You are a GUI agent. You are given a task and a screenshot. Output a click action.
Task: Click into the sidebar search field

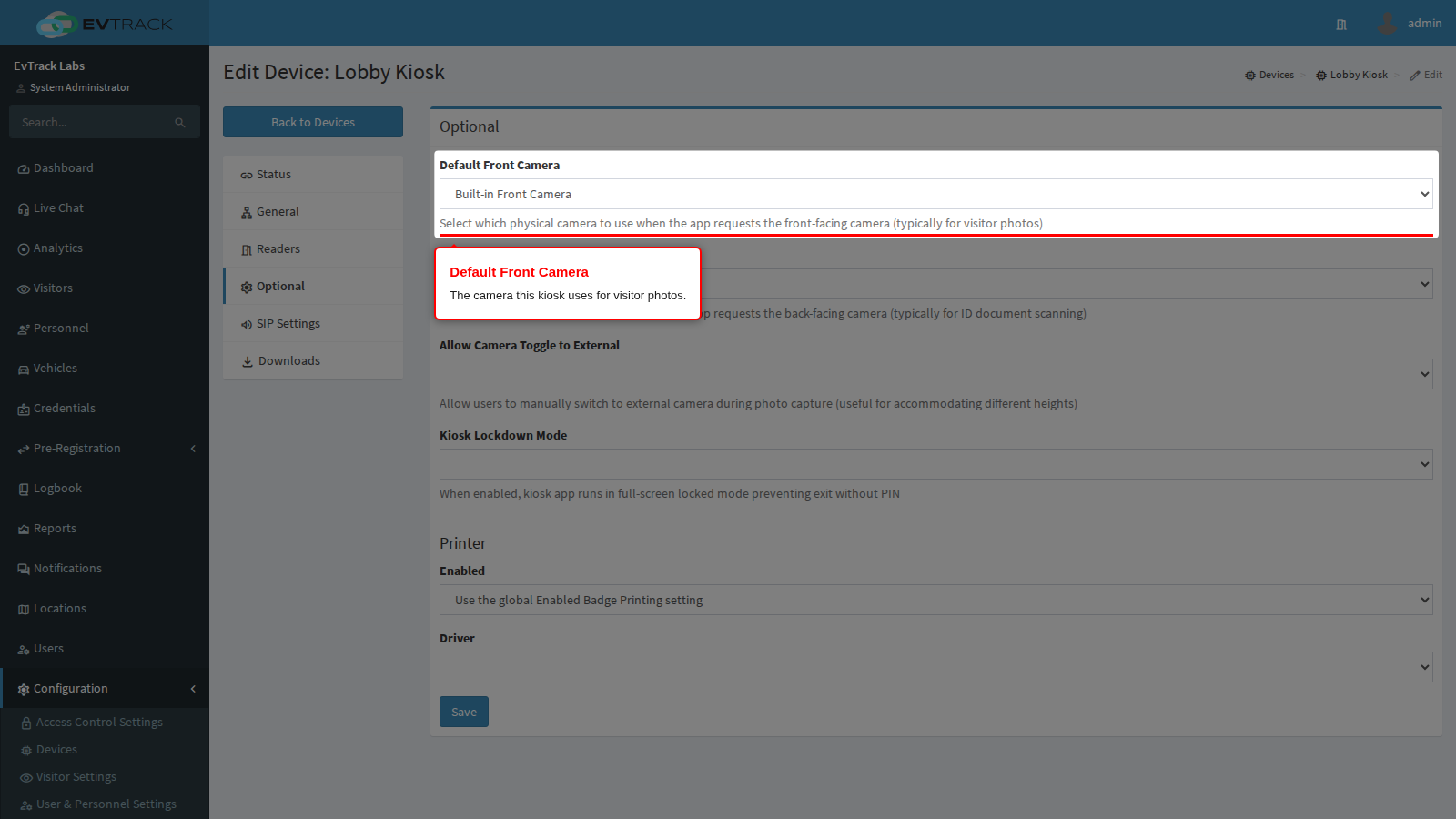[94, 122]
